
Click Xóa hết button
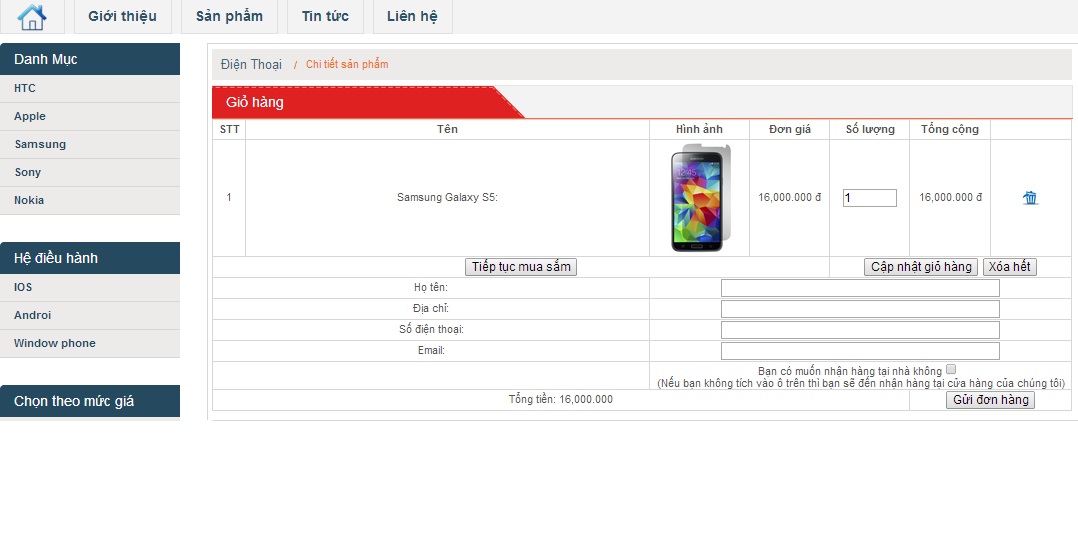pos(1009,267)
